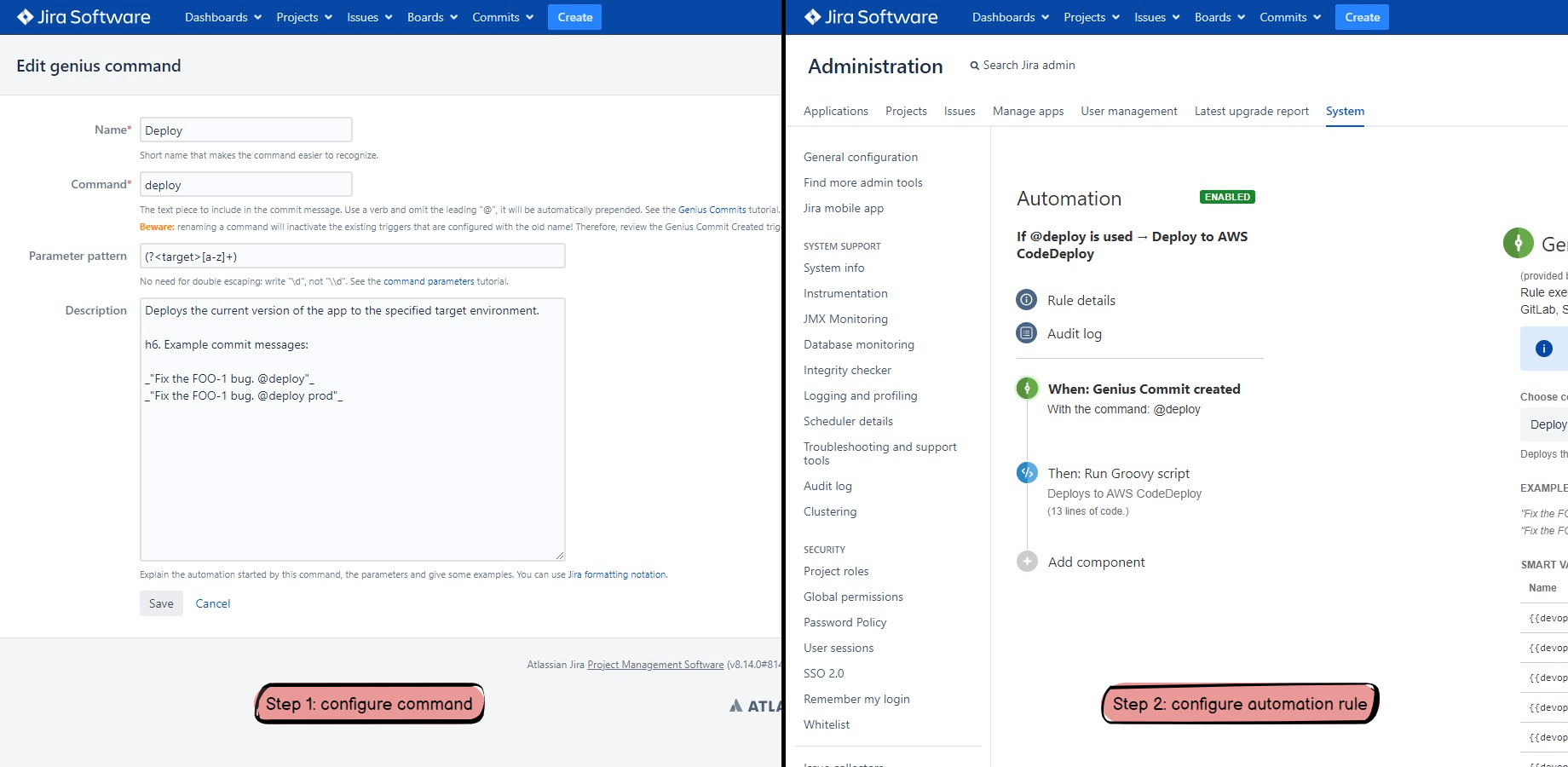1568x767 pixels.
Task: Open Project Management Software footer link
Action: [655, 665]
